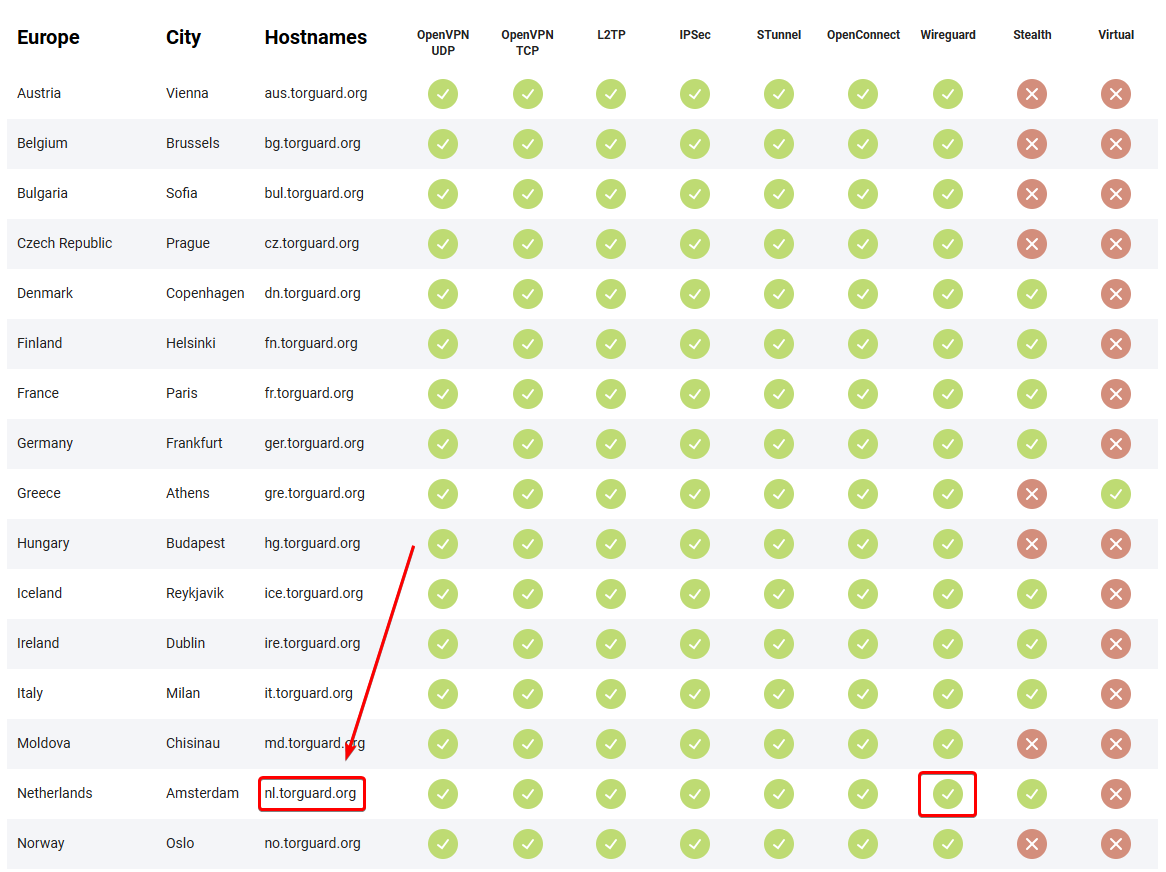Click the Czech Republic country cell
This screenshot has width=1166, height=872.
tap(65, 243)
